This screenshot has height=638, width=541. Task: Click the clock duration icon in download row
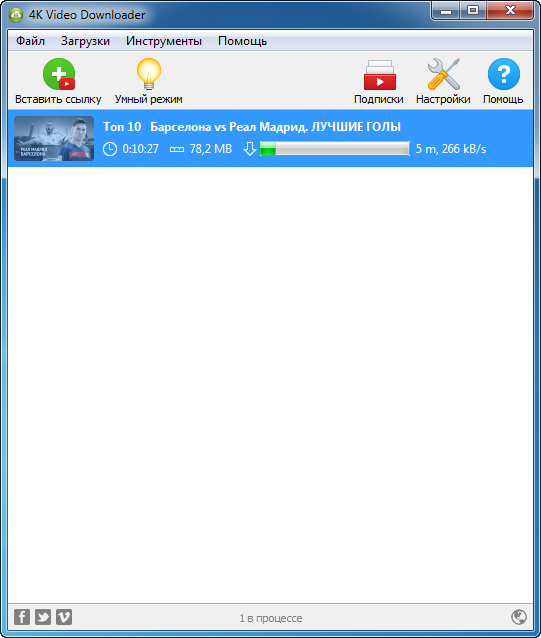(x=110, y=149)
